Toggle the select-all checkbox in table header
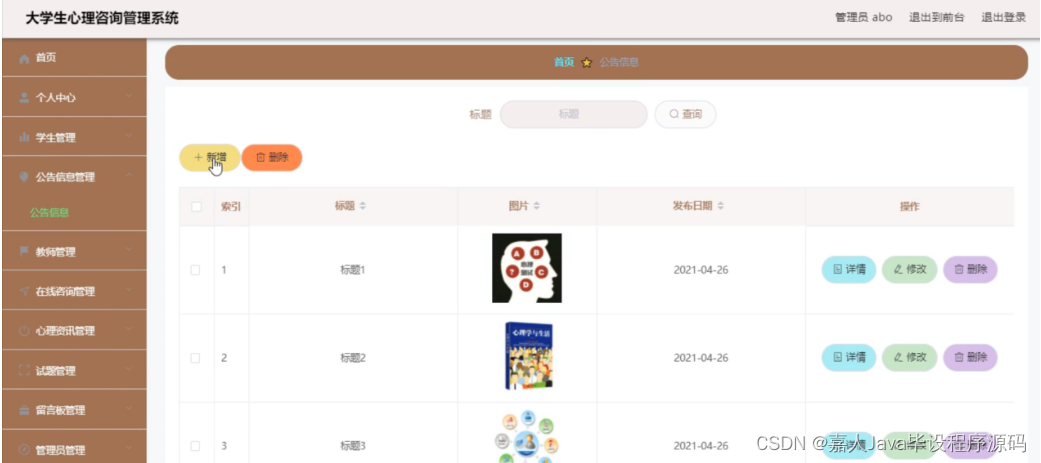 197,207
